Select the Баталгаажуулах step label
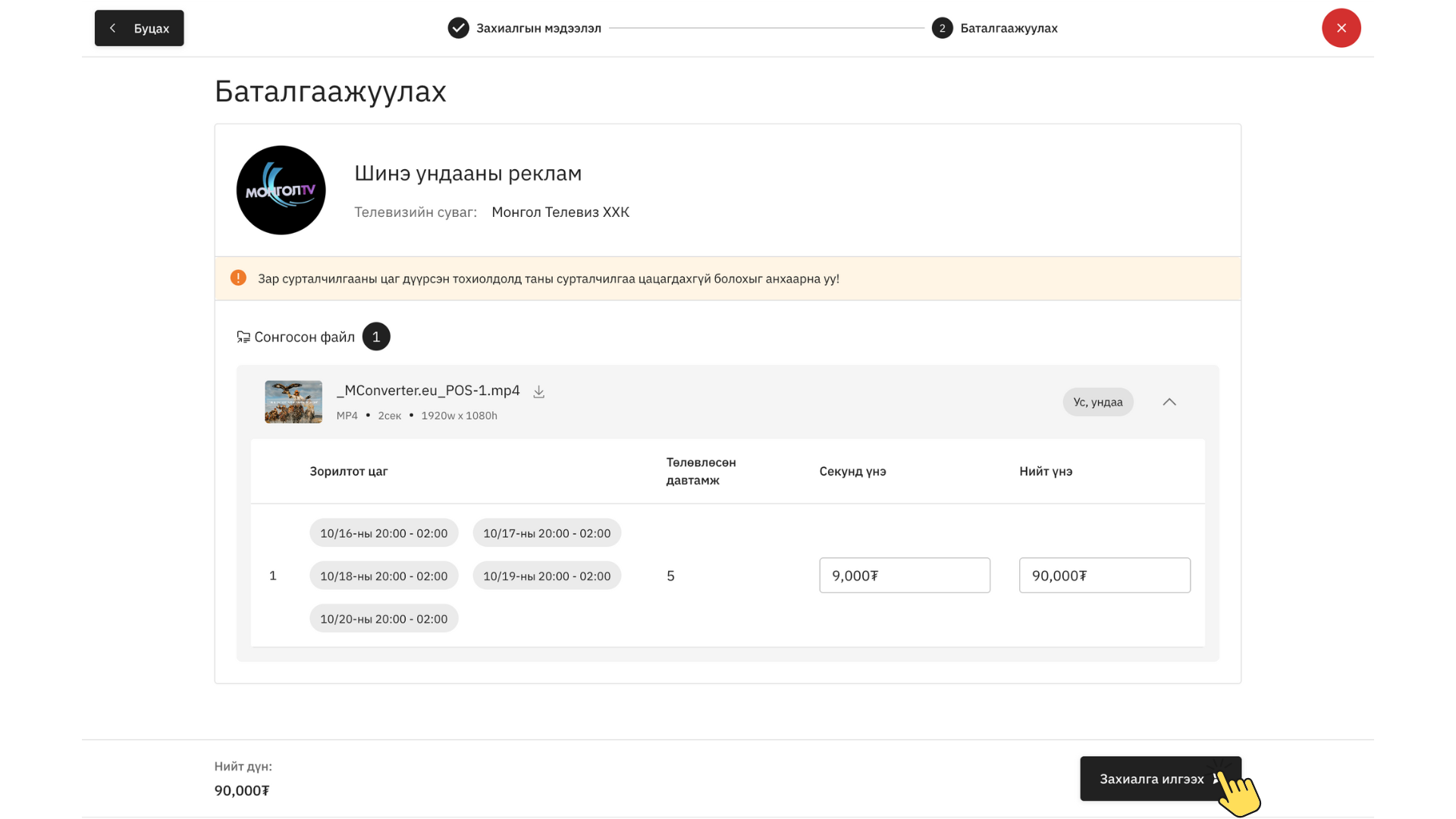The width and height of the screenshot is (1456, 819). [x=1009, y=28]
